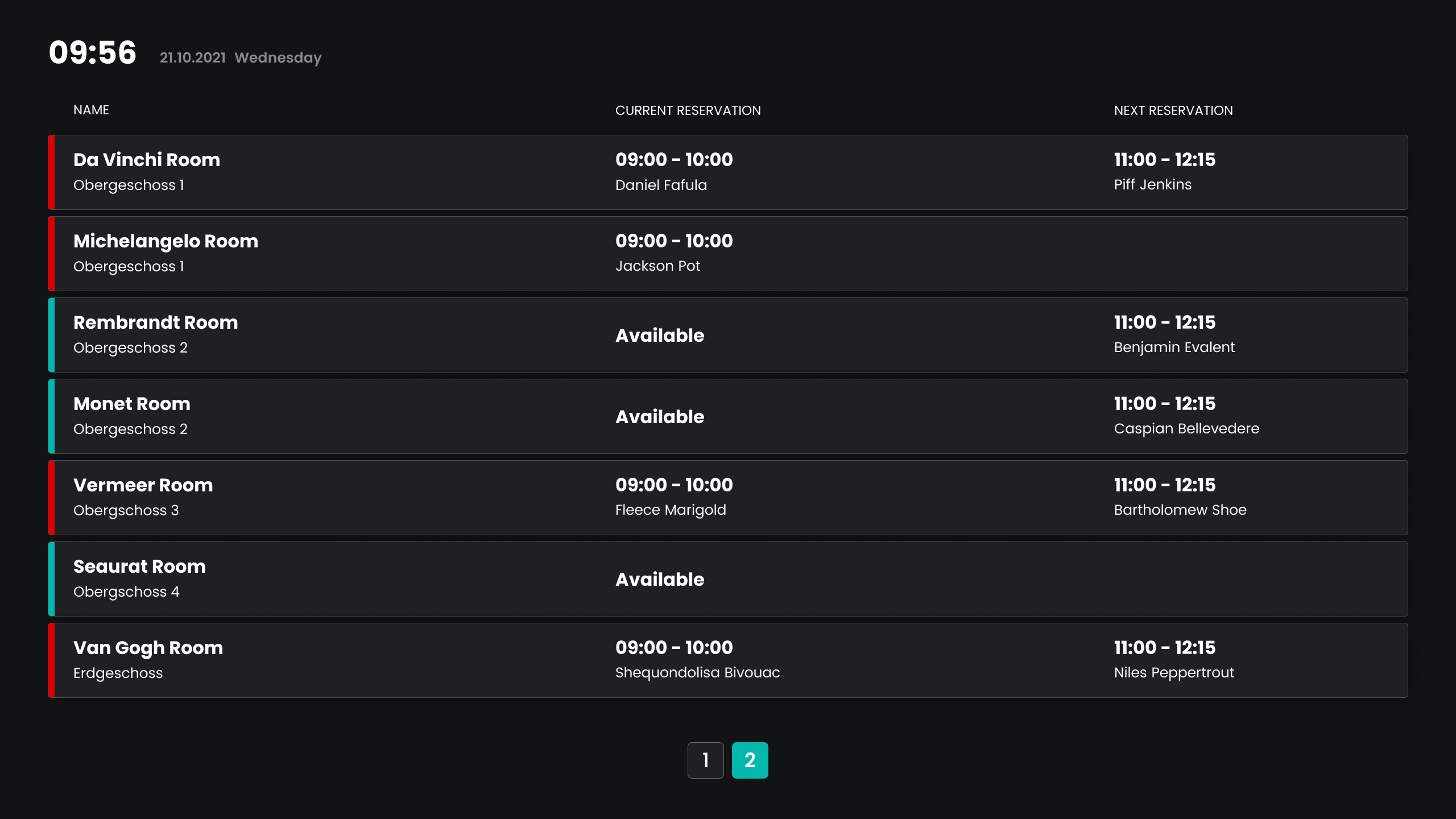Choose the Van Gogh Room row
This screenshot has height=819, width=1456.
pos(148,648)
